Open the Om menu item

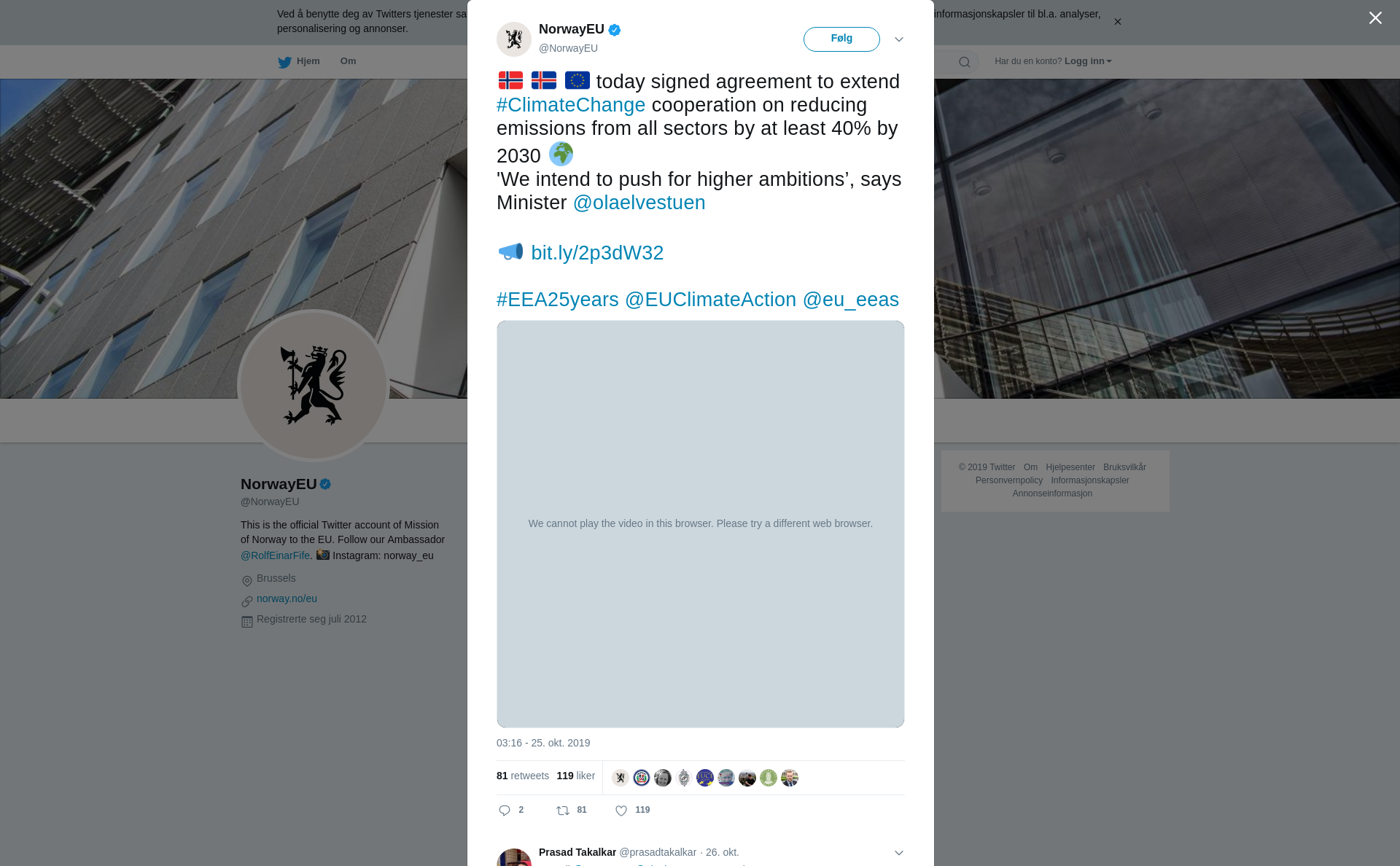tap(348, 61)
